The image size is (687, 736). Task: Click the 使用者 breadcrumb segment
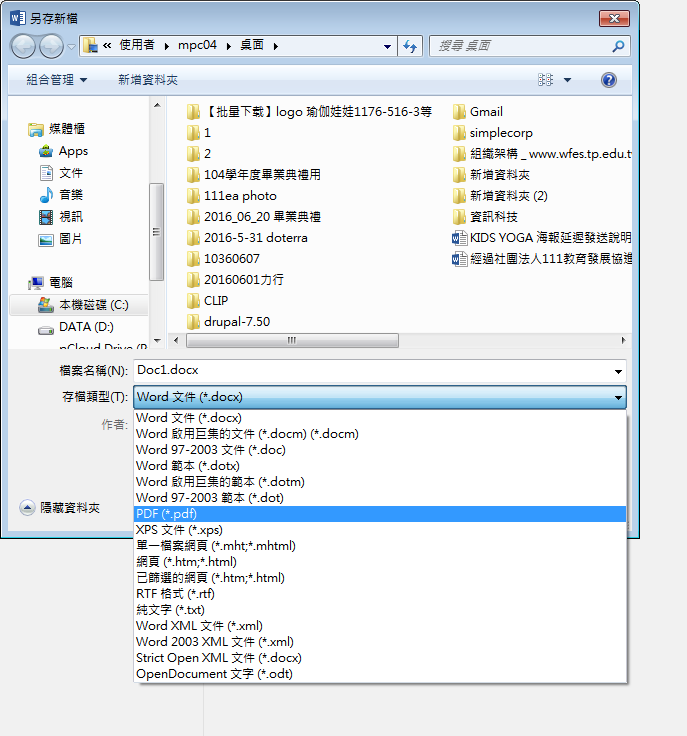[x=137, y=45]
